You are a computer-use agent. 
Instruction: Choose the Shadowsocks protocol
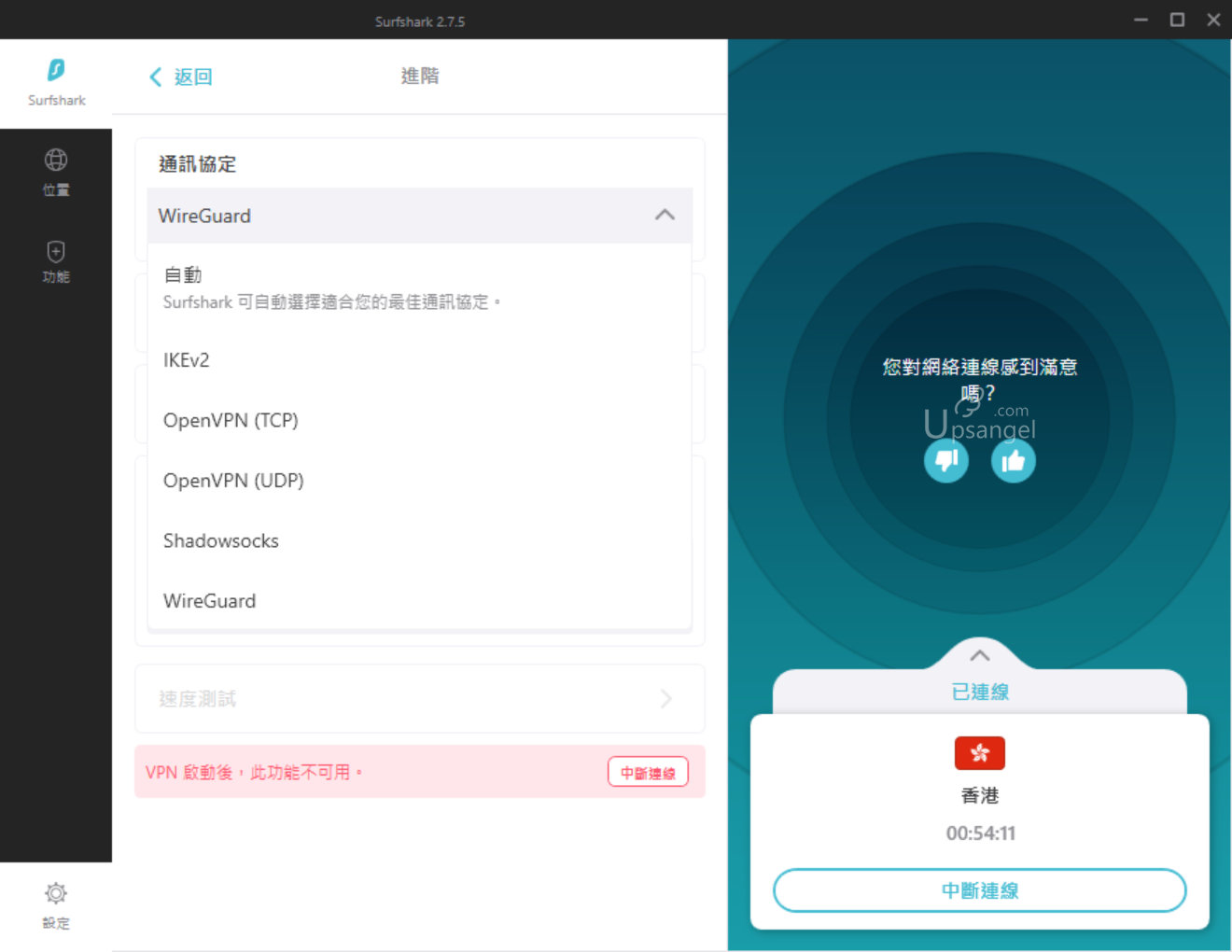point(221,540)
